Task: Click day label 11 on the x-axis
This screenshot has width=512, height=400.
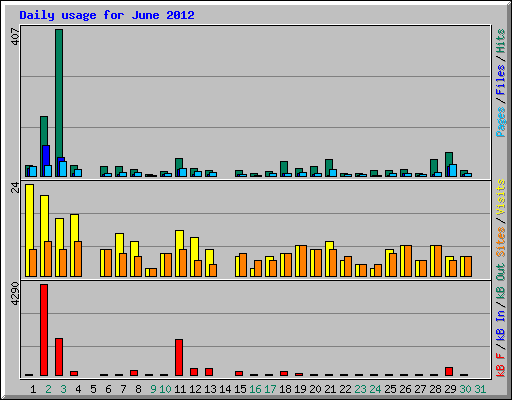Action: [180, 389]
